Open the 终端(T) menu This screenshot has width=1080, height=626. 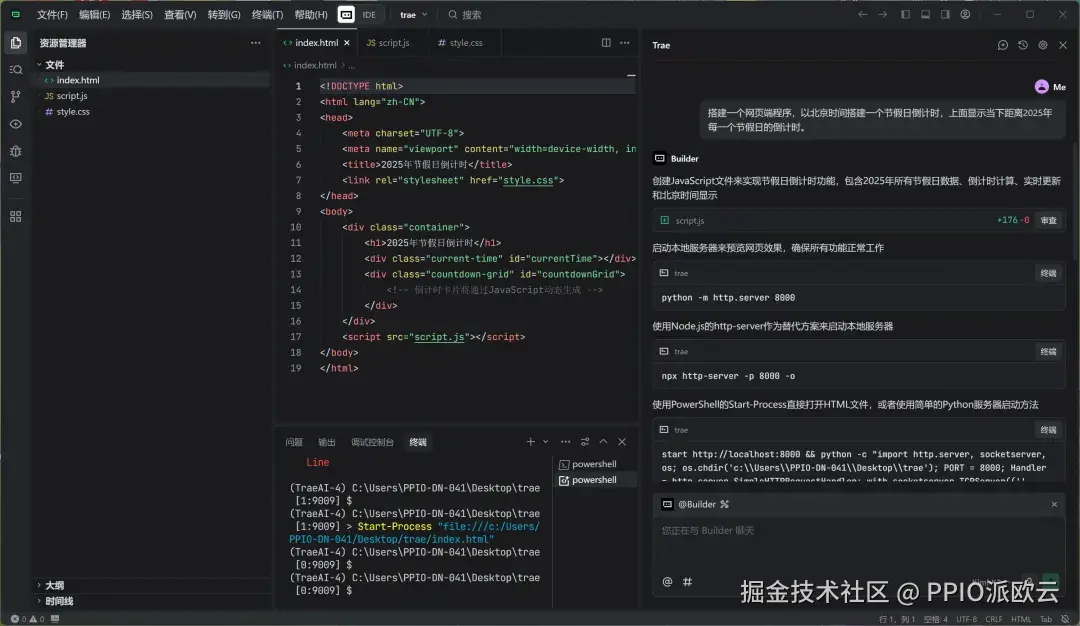tap(267, 14)
